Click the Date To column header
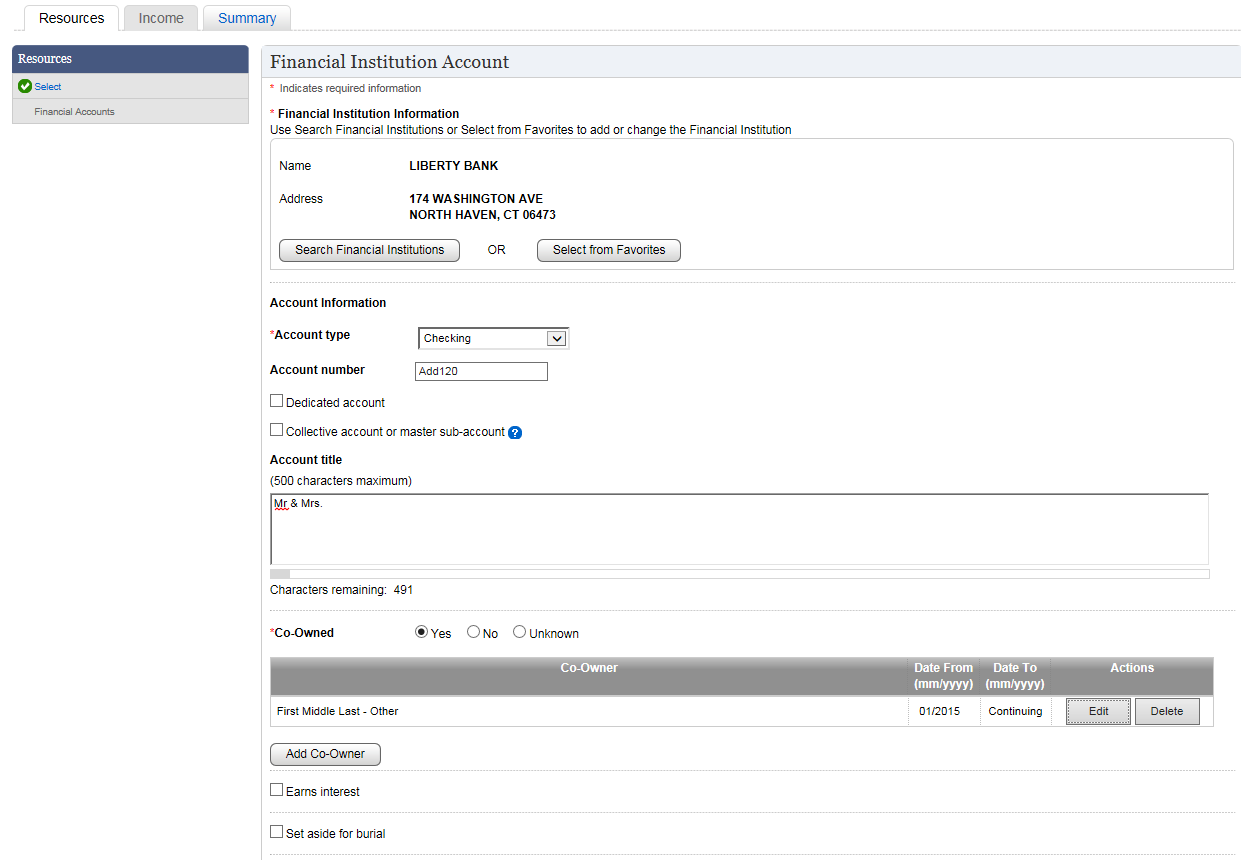This screenshot has width=1241, height=860. pyautogui.click(x=1015, y=676)
